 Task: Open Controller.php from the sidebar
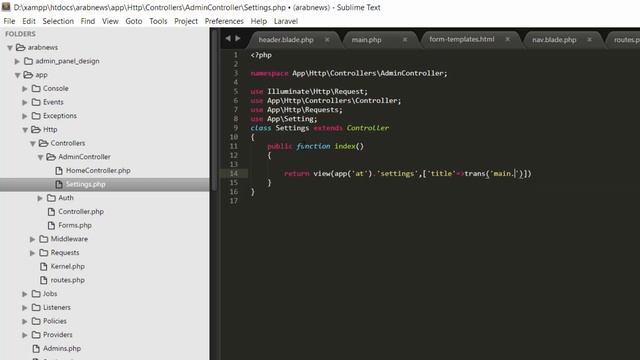81,211
